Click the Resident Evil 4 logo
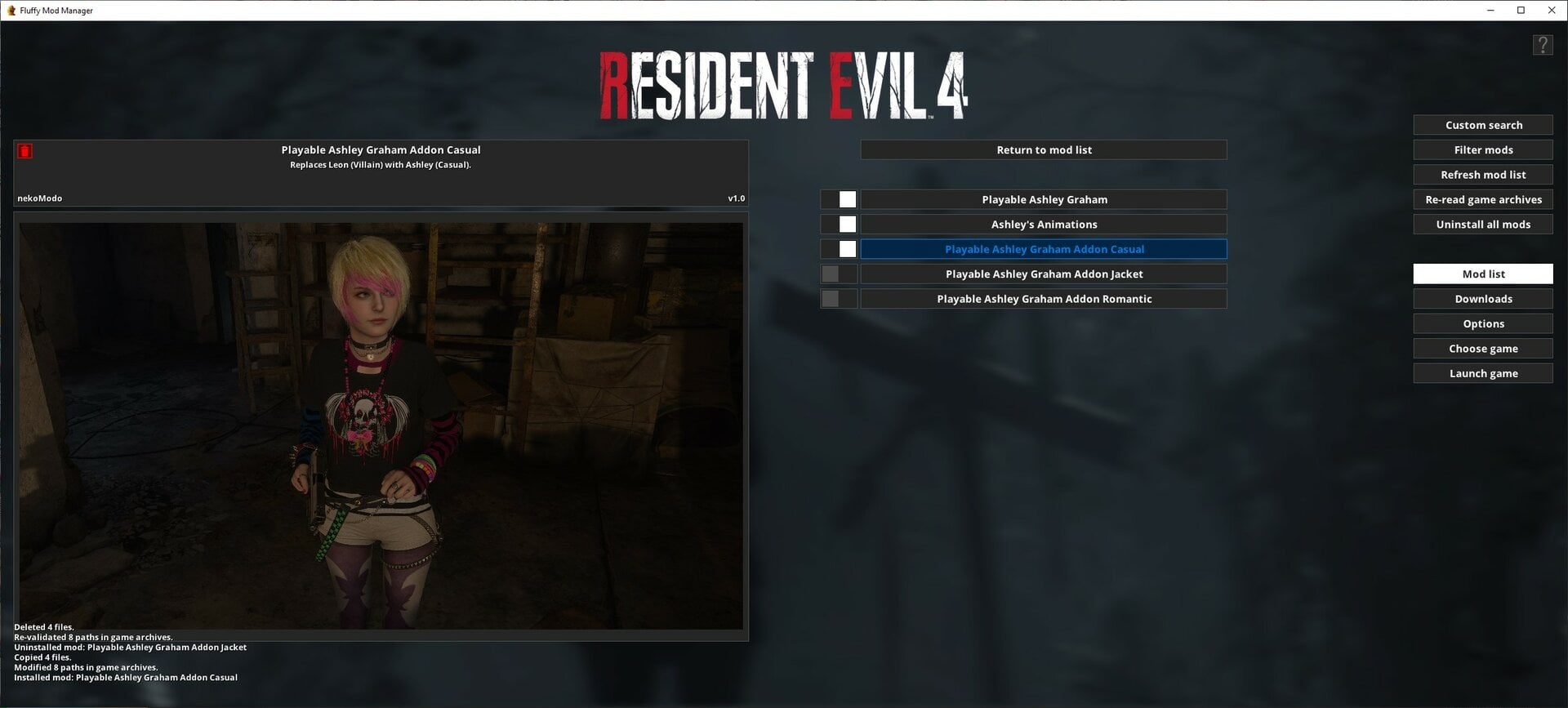1568x708 pixels. coord(784,86)
